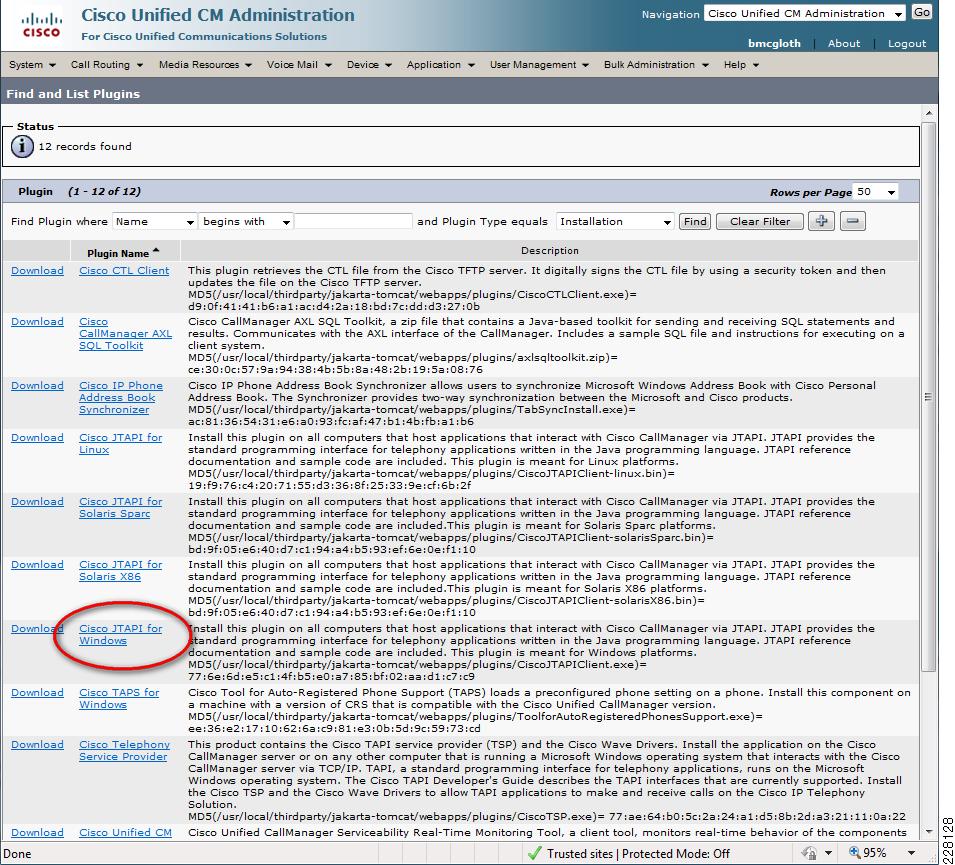Click the Find button

[x=695, y=222]
